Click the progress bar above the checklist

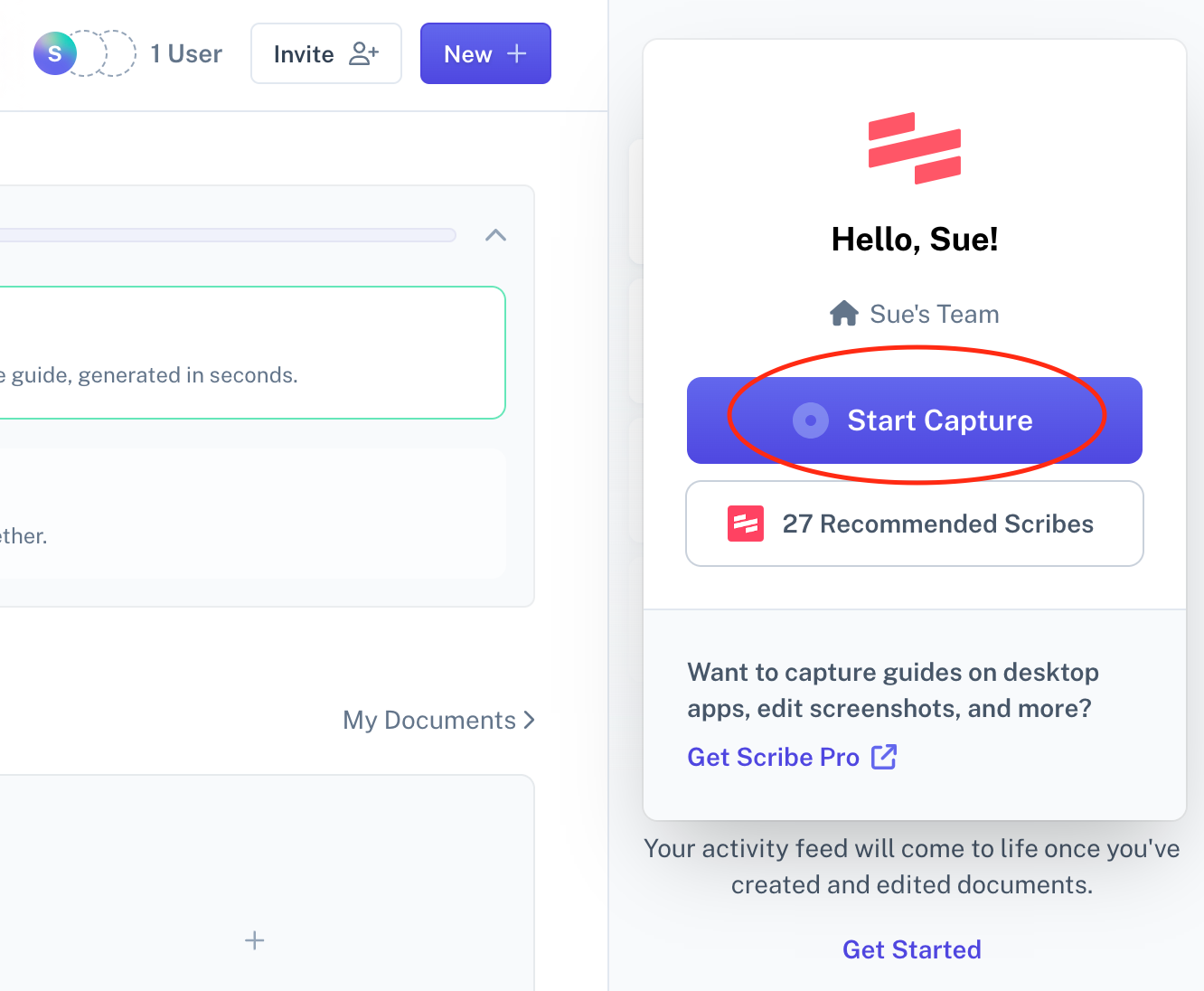tap(226, 234)
